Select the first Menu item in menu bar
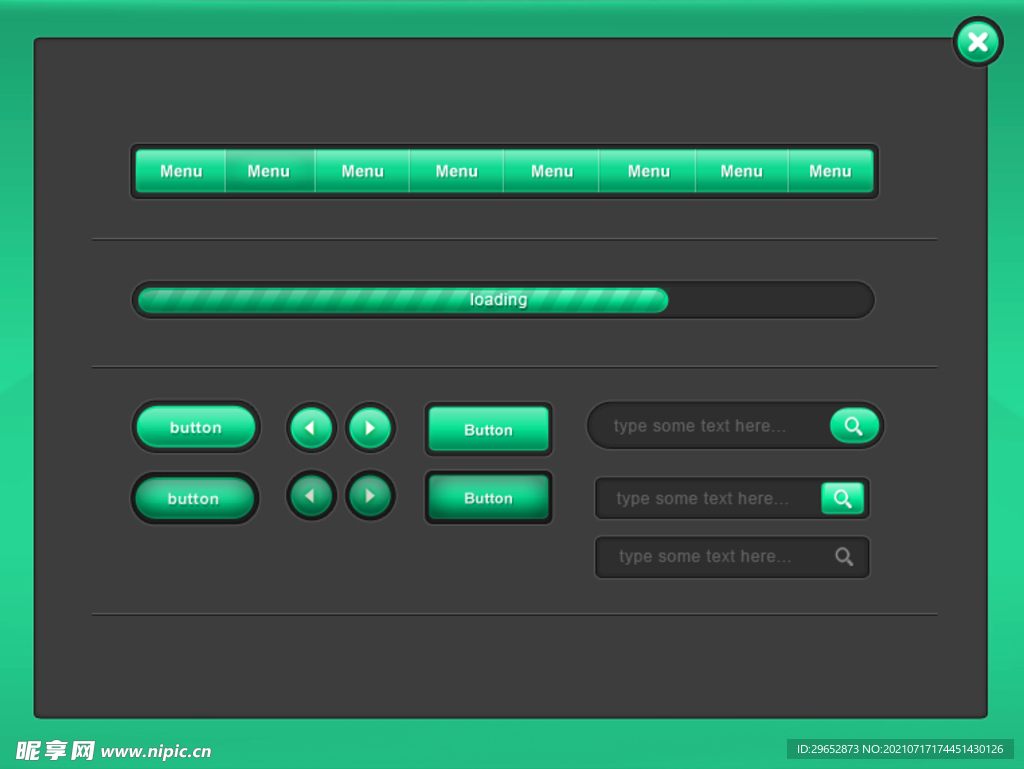The width and height of the screenshot is (1024, 769). 181,171
